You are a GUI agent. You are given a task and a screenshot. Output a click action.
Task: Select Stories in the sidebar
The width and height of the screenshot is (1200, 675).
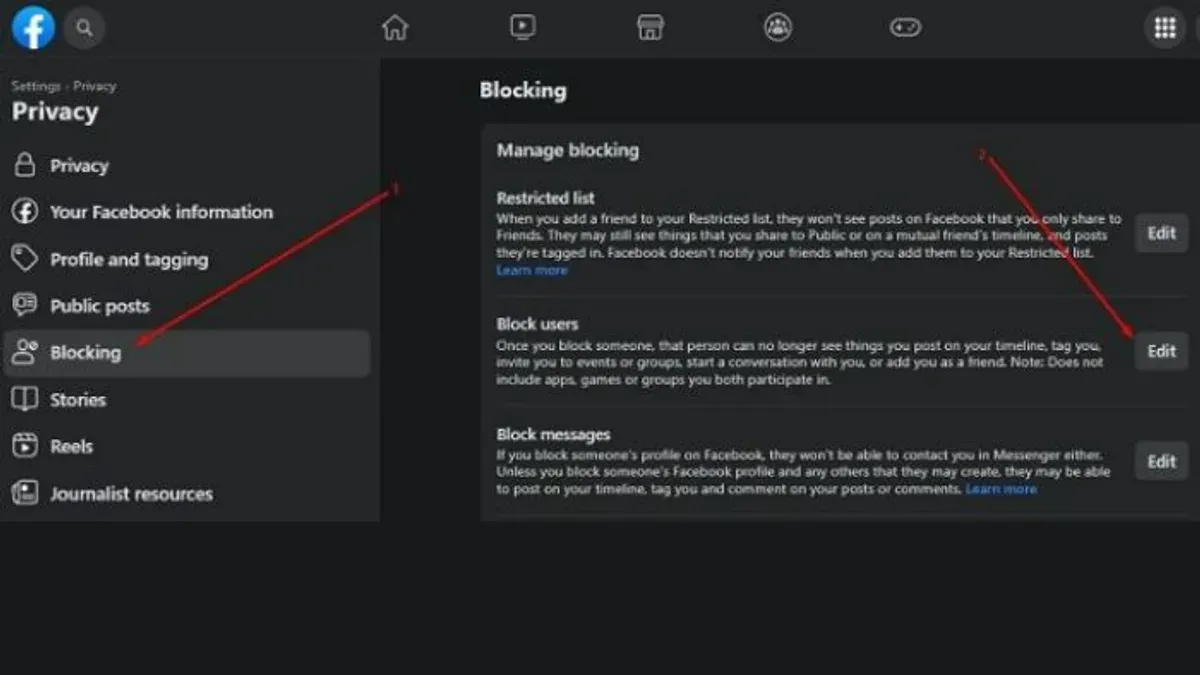coord(187,400)
